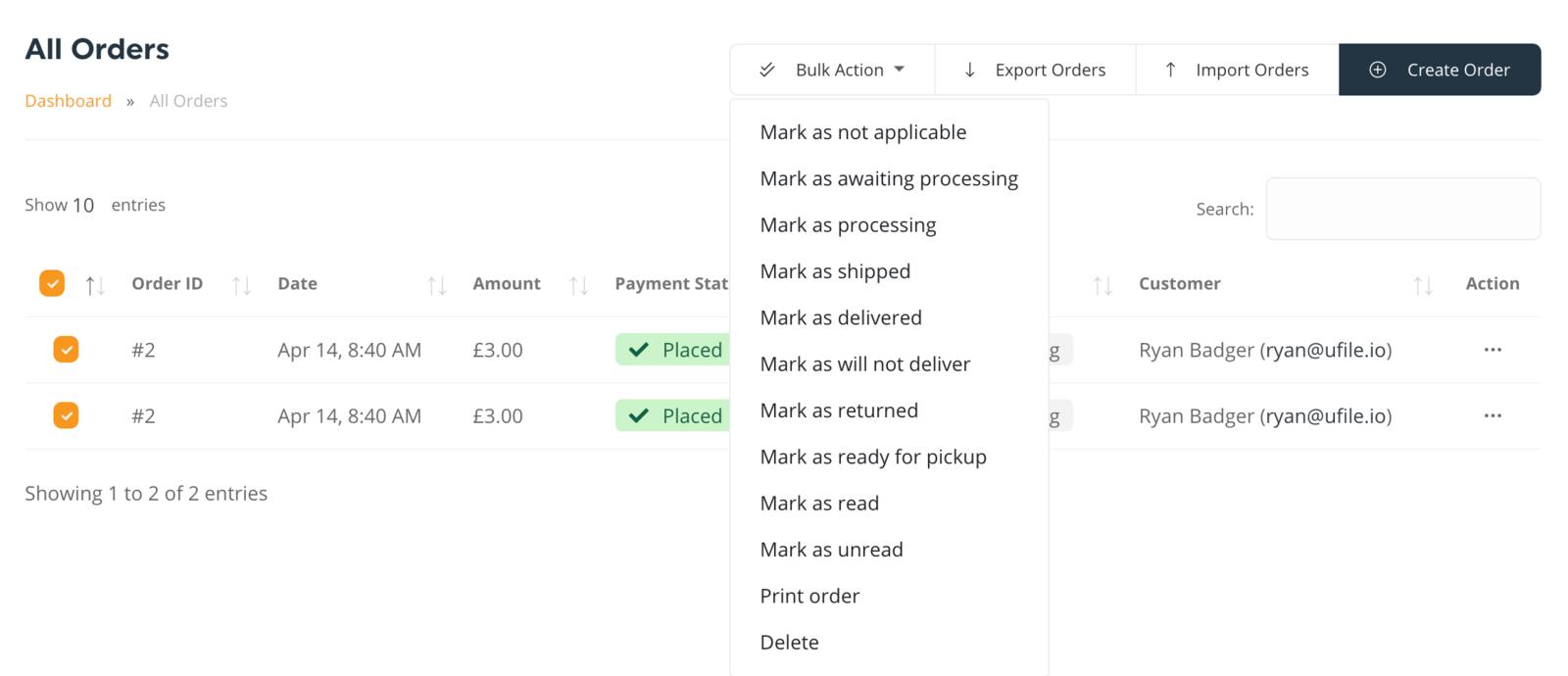Screen dimensions: 1568x676
Task: Focus the Search input field
Action: (x=1402, y=209)
